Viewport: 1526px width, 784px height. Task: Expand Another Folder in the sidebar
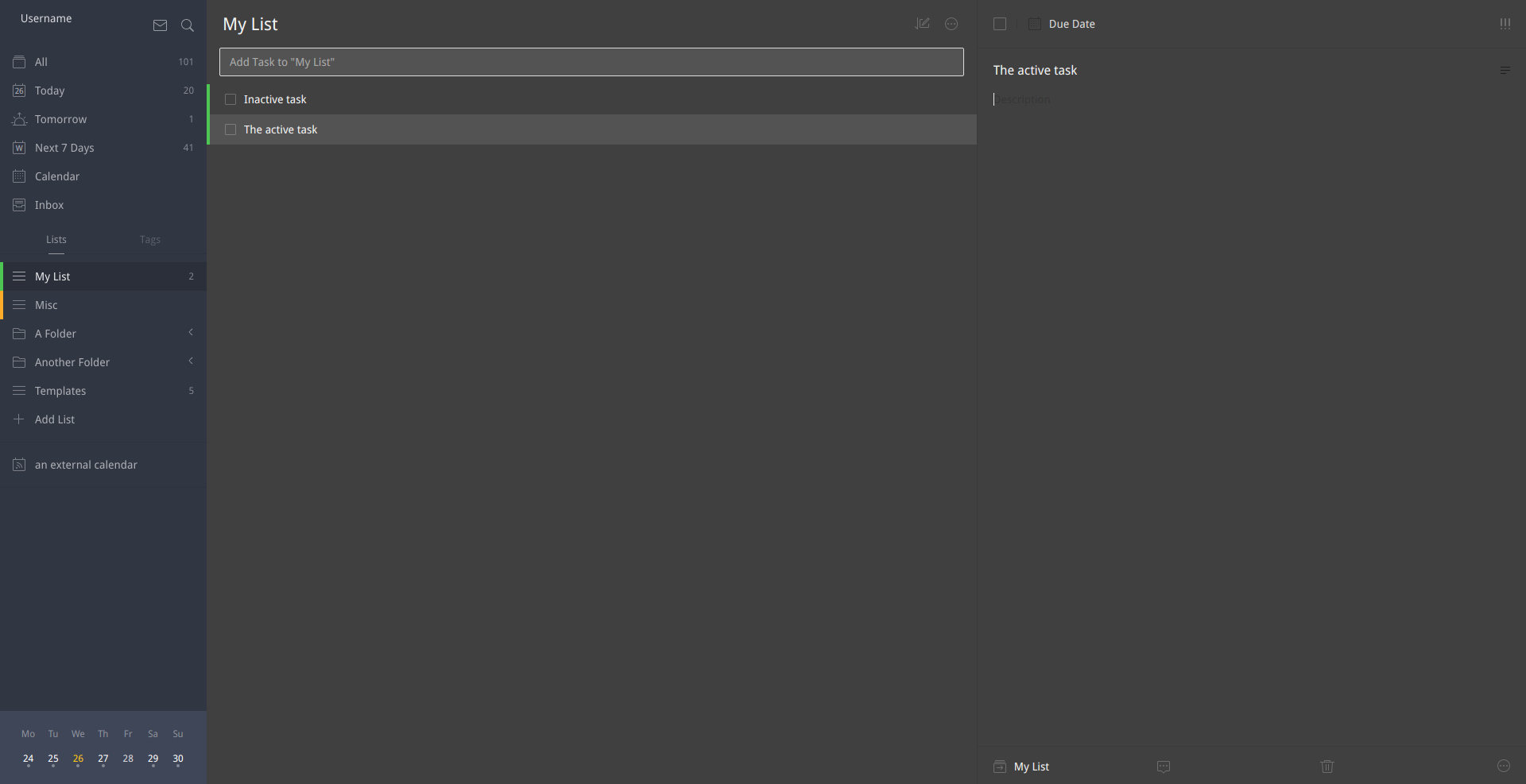(191, 361)
